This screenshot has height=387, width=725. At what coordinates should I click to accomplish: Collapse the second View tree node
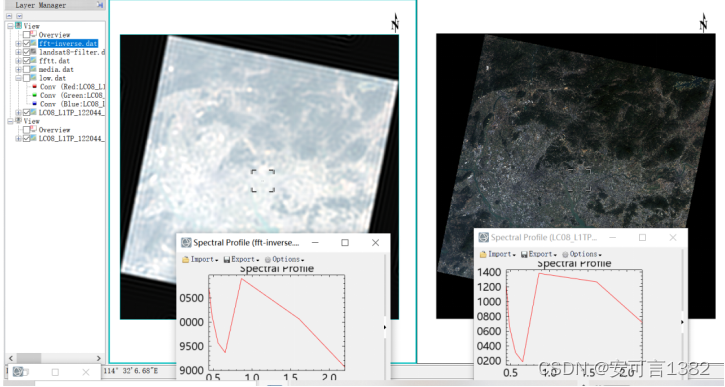click(x=10, y=121)
